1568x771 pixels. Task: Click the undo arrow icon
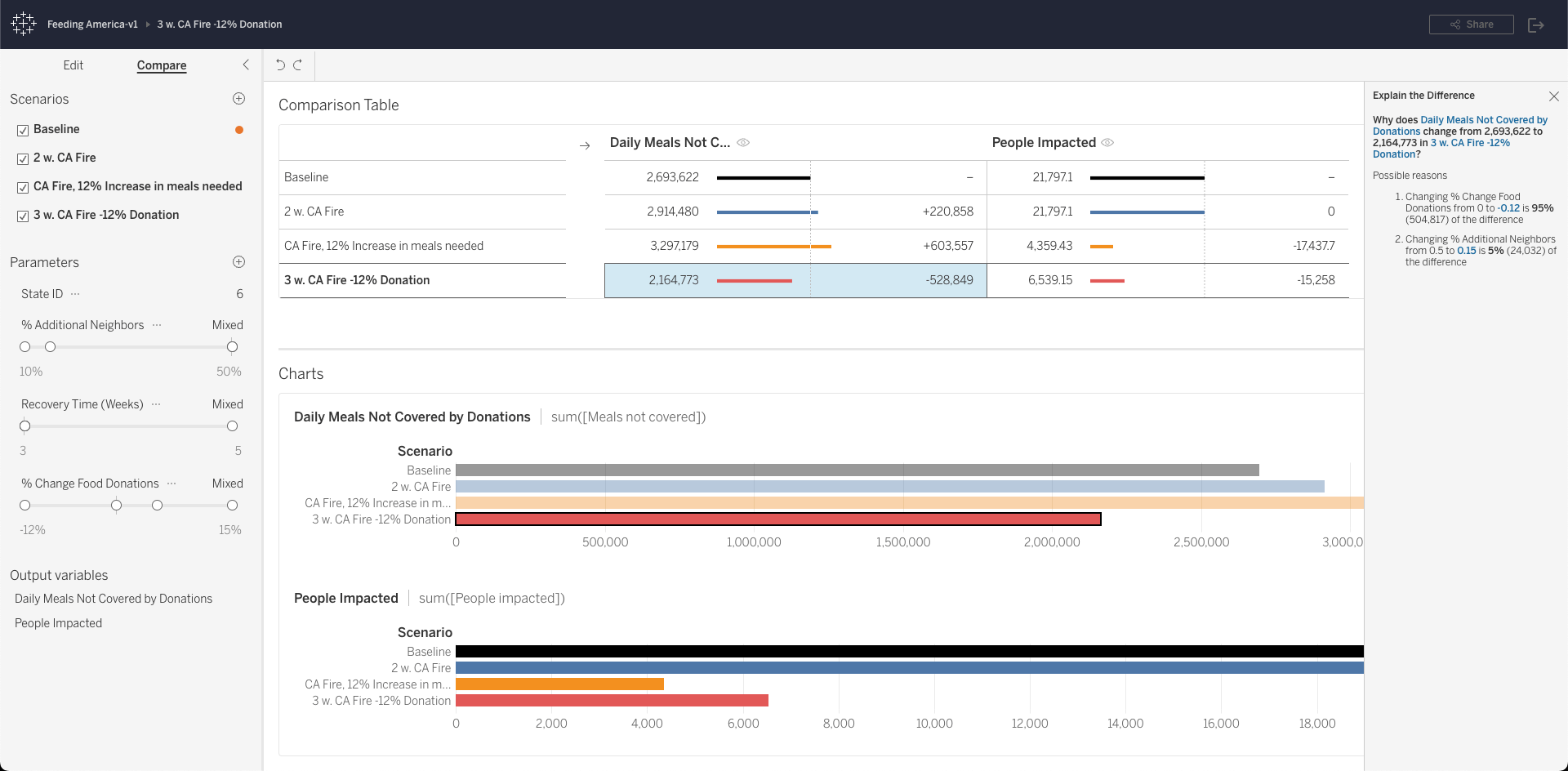click(280, 65)
